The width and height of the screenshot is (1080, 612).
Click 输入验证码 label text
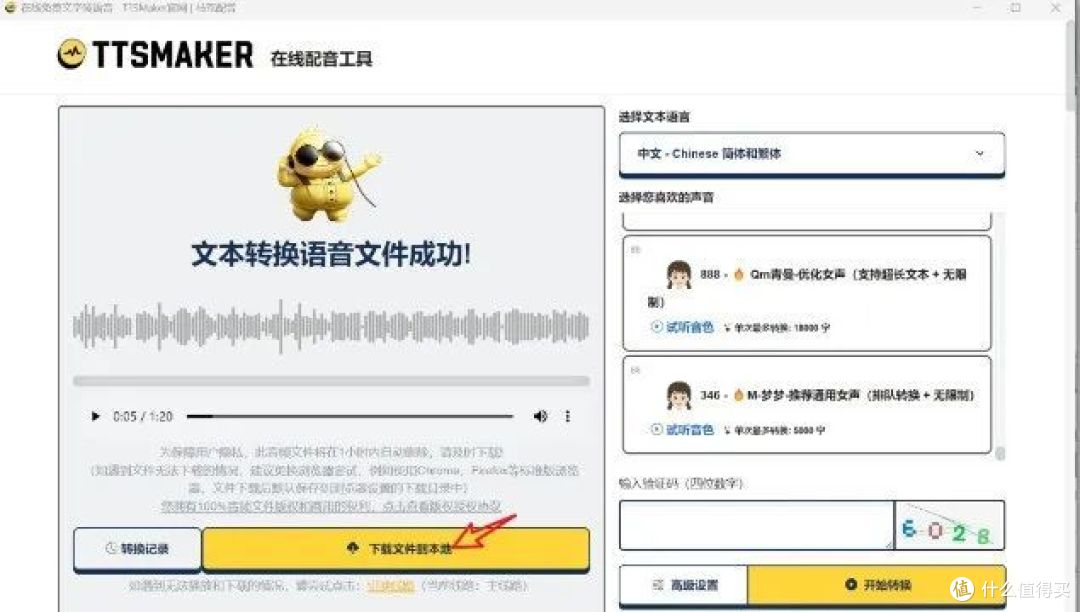click(681, 483)
